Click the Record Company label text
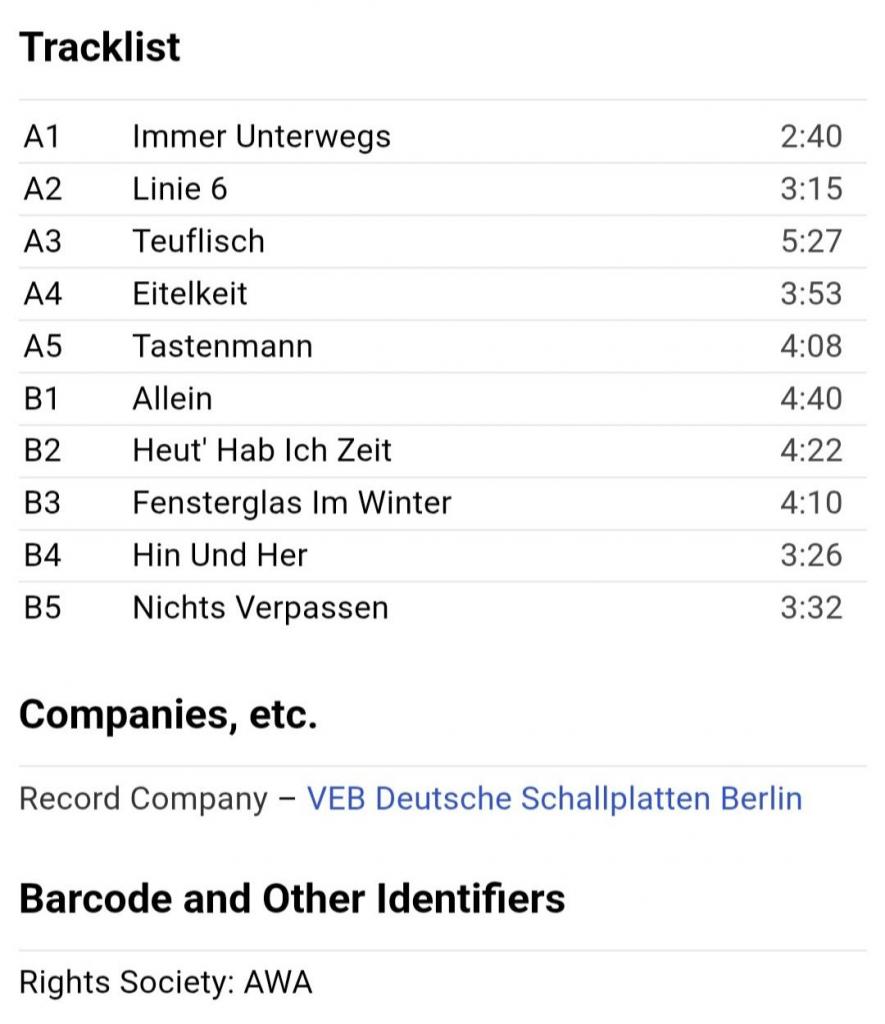The image size is (885, 1024). pos(144,799)
